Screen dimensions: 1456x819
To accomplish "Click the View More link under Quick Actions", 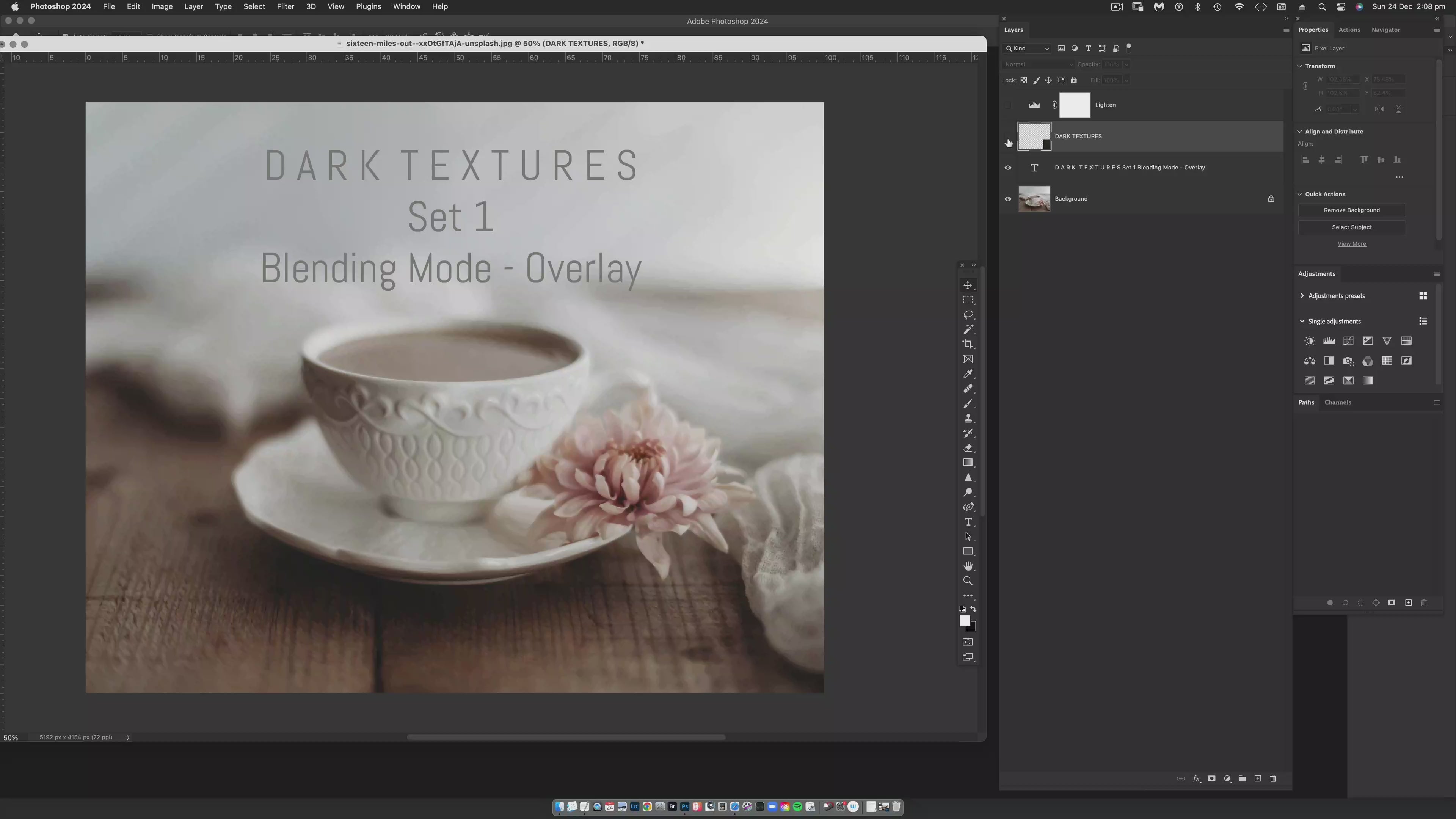I will pyautogui.click(x=1351, y=243).
